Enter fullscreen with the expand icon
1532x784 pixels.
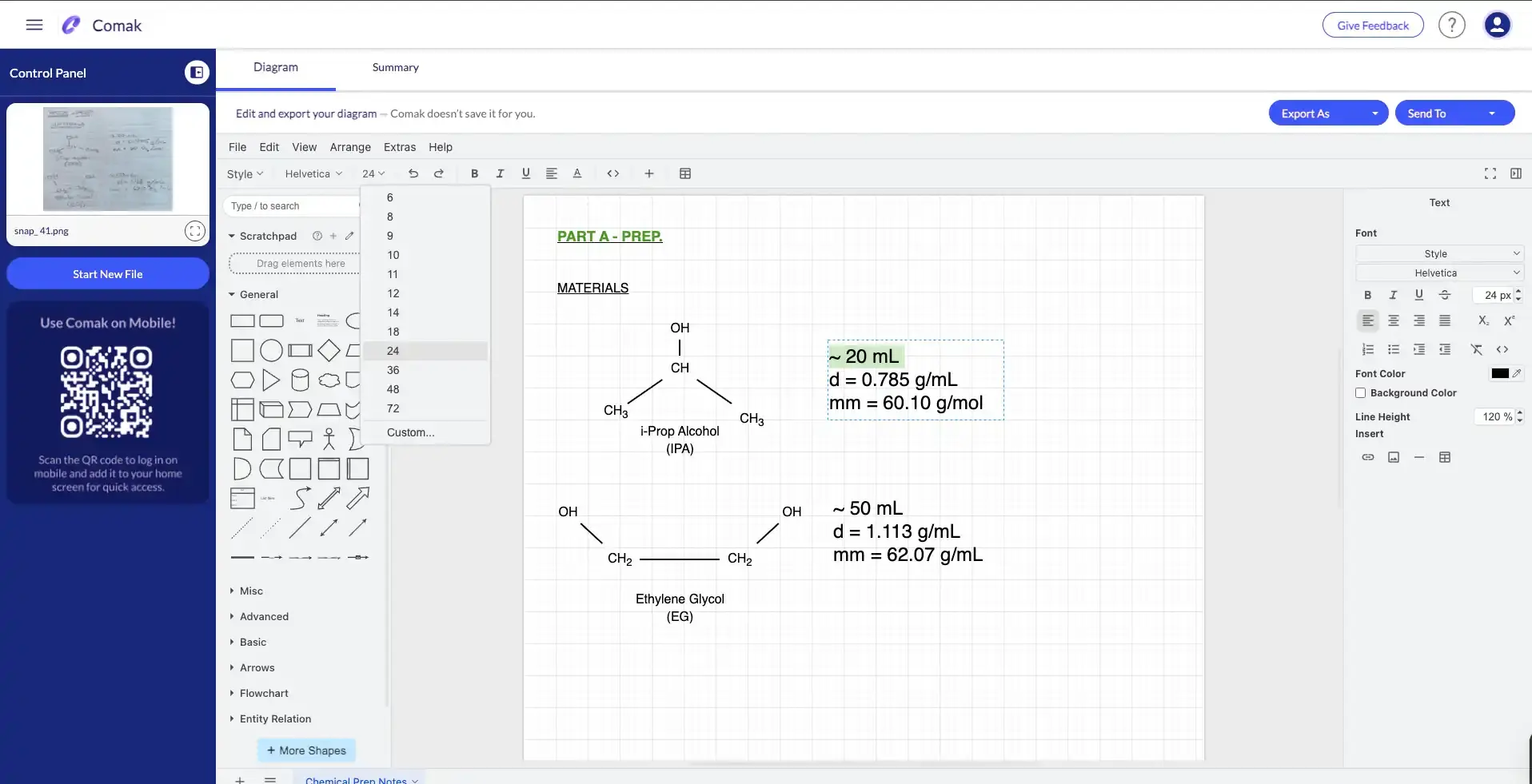[x=1490, y=173]
